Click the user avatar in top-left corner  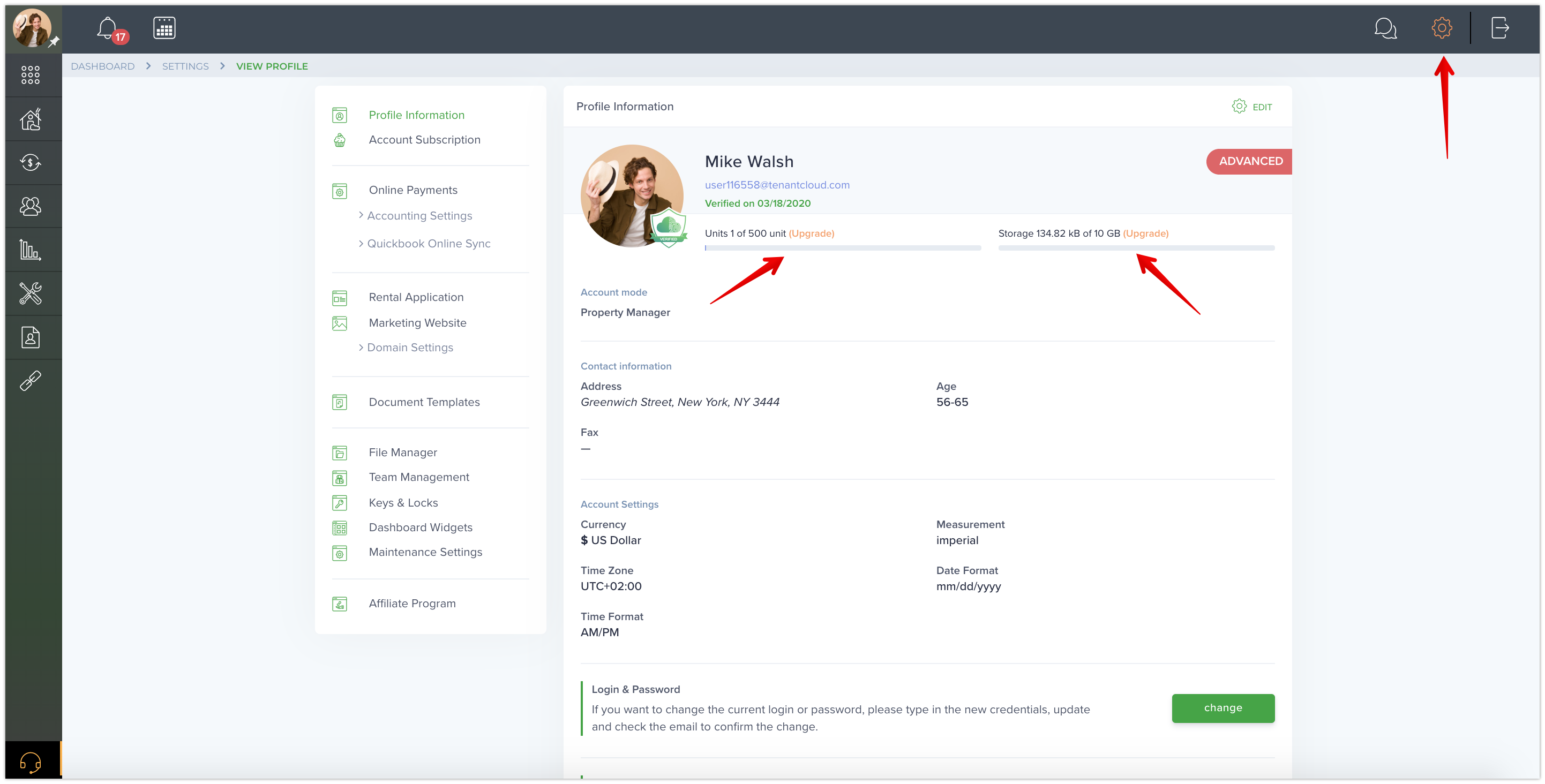coord(32,28)
